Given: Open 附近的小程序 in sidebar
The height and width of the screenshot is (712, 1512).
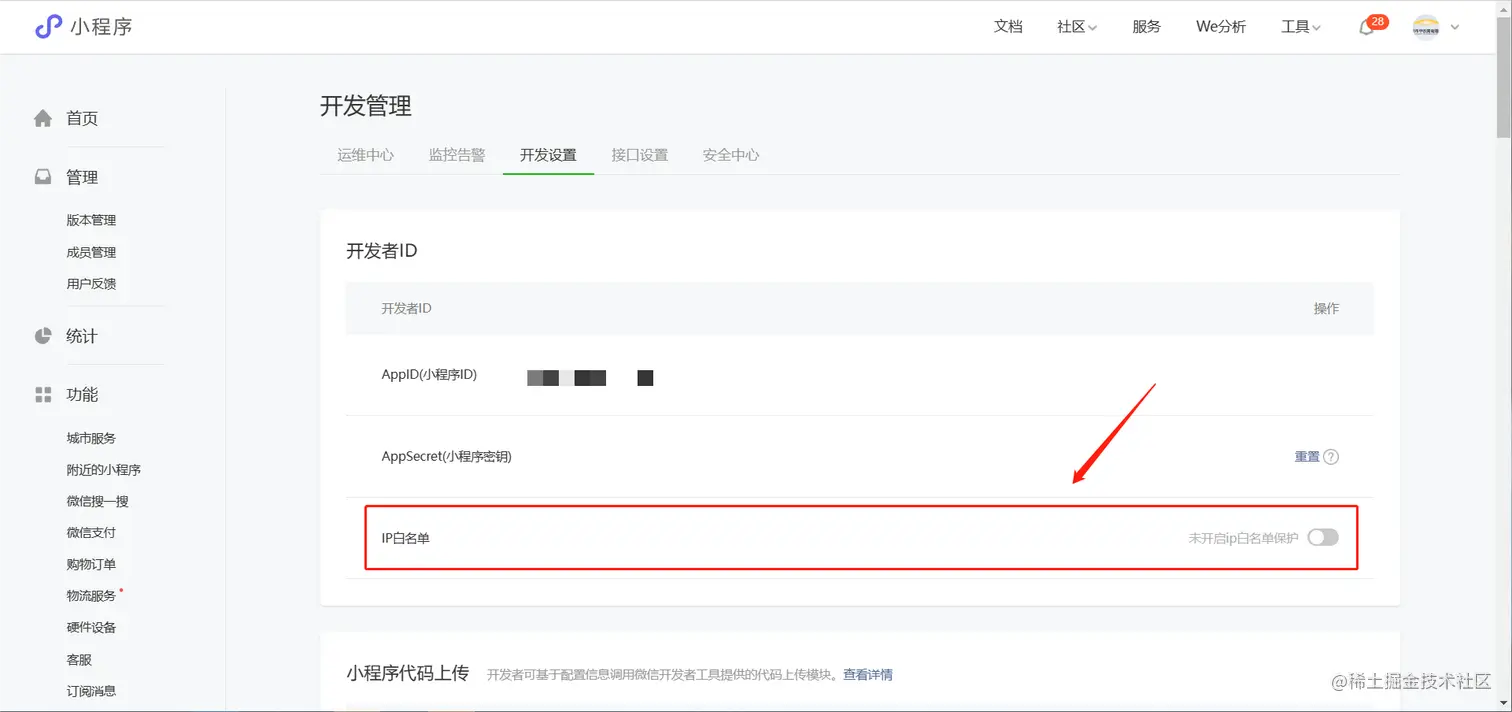Looking at the screenshot, I should [x=103, y=470].
